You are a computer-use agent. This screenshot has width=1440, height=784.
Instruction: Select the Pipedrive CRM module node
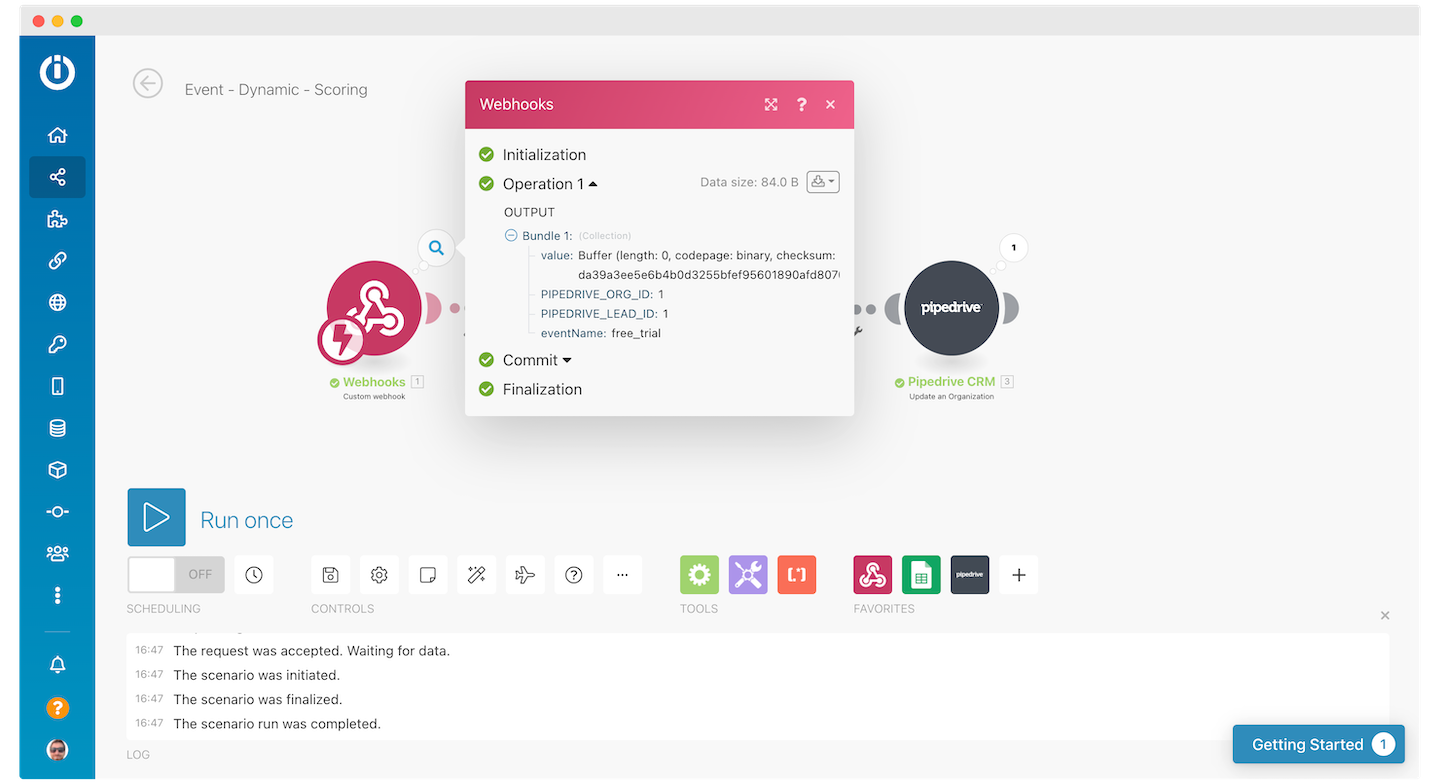[951, 309]
